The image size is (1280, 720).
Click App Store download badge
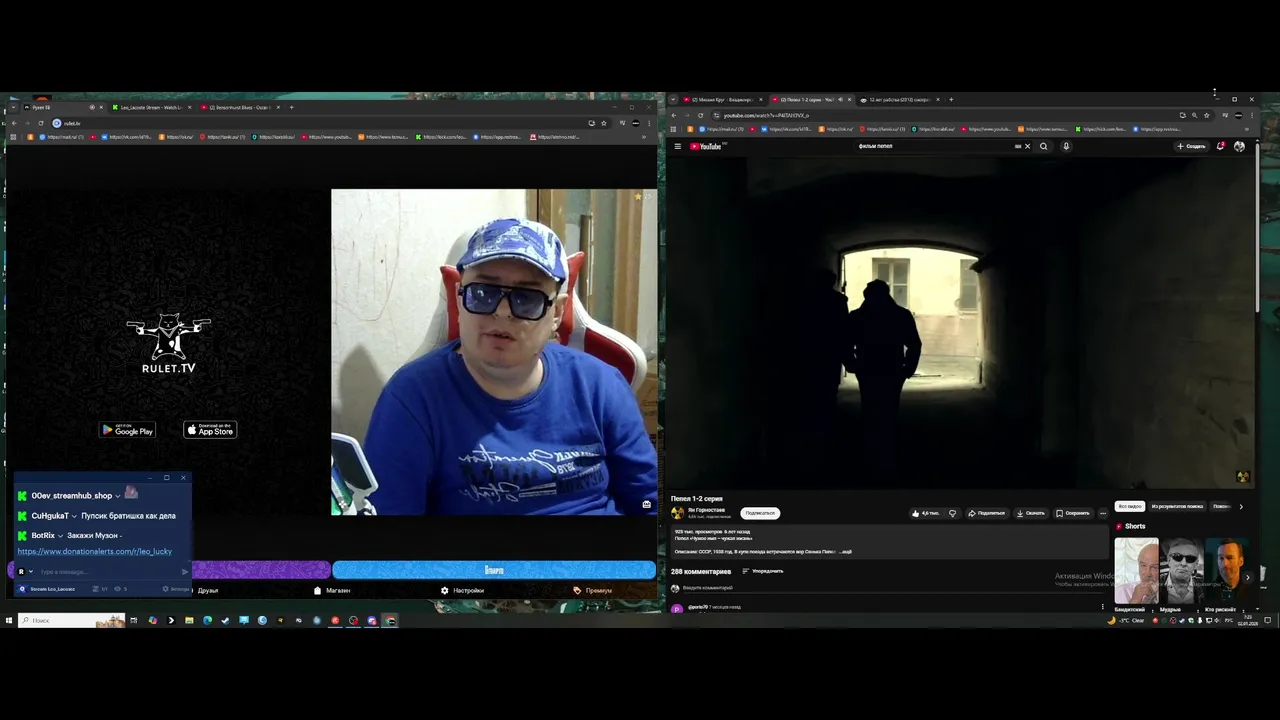(210, 430)
